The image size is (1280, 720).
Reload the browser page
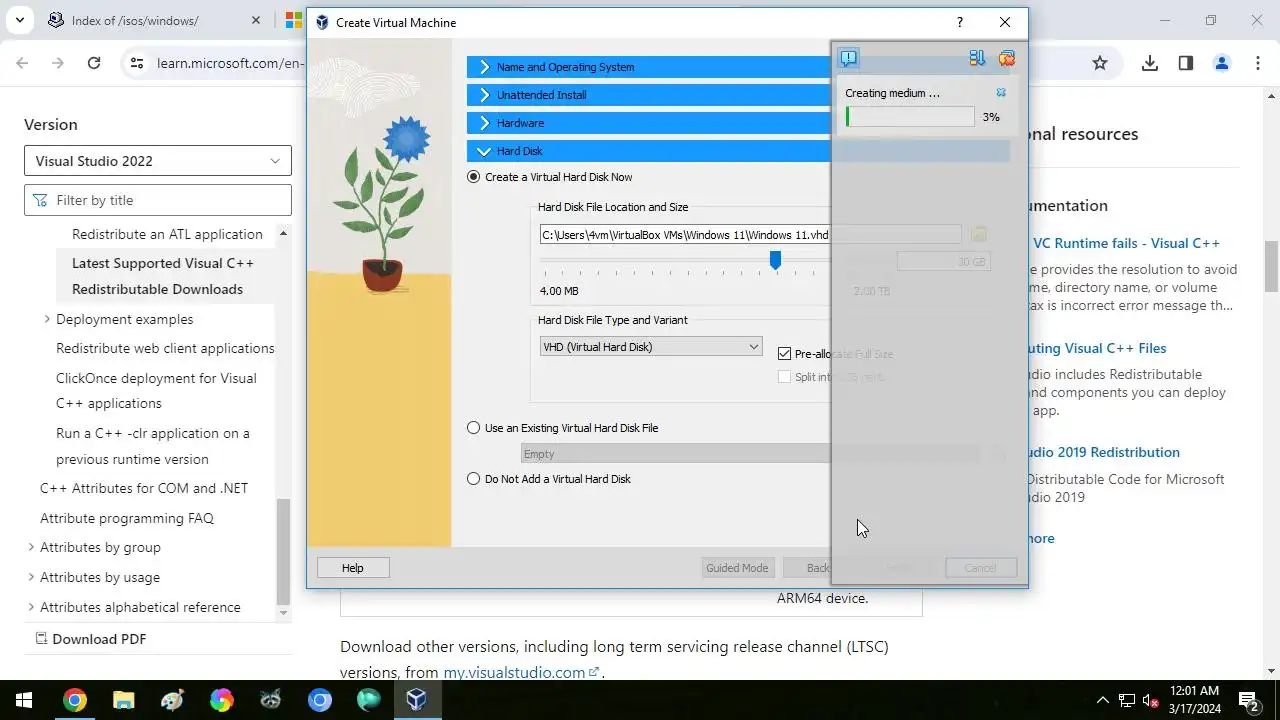click(94, 63)
